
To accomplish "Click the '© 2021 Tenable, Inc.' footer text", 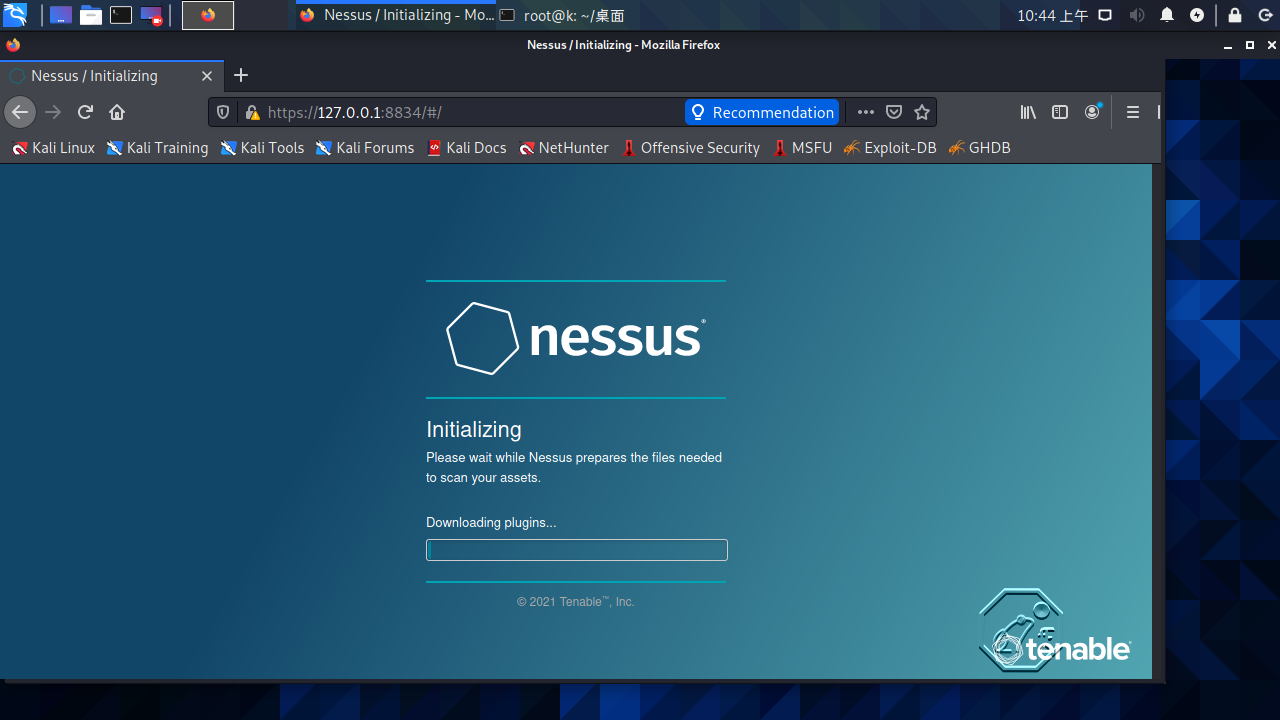I will point(576,602).
